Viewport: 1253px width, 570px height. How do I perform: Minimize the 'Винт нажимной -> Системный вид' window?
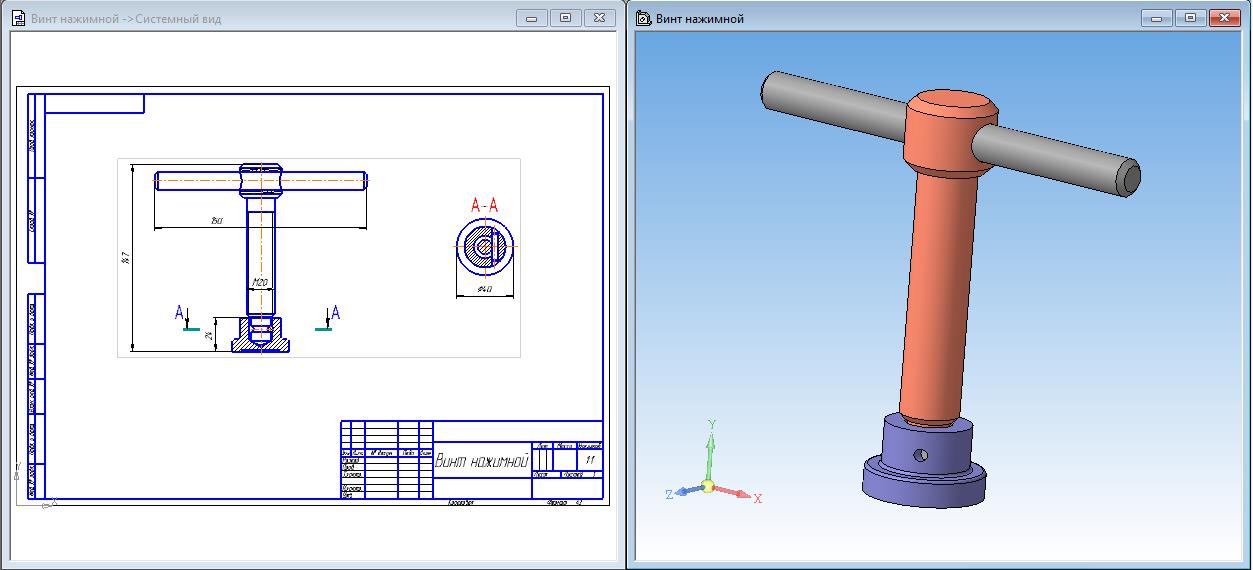coord(533,18)
